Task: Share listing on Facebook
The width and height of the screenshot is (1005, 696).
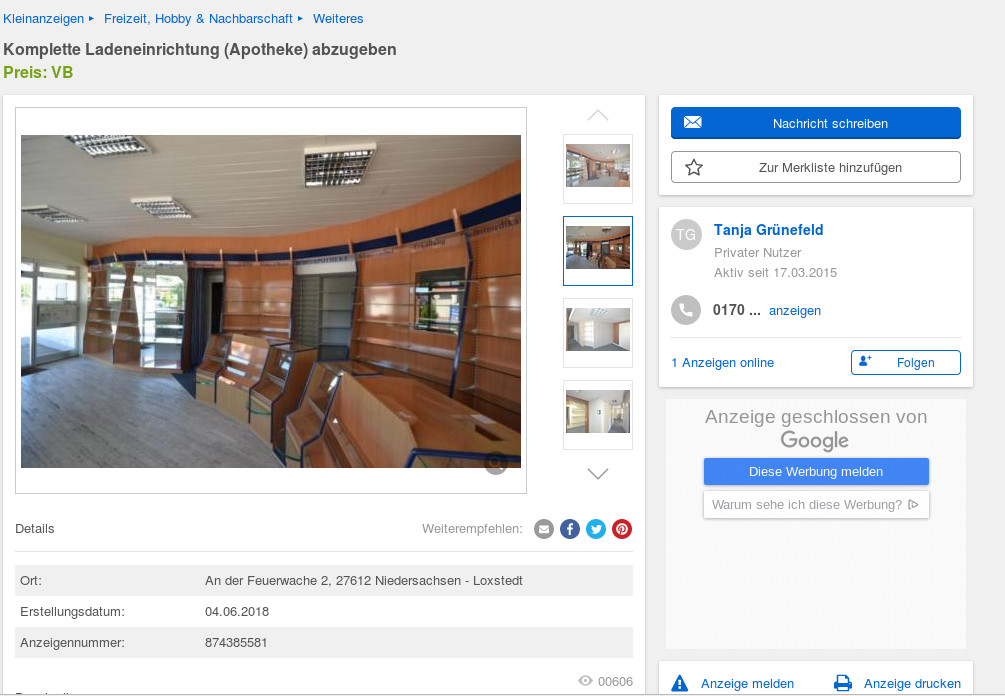Action: (x=570, y=529)
